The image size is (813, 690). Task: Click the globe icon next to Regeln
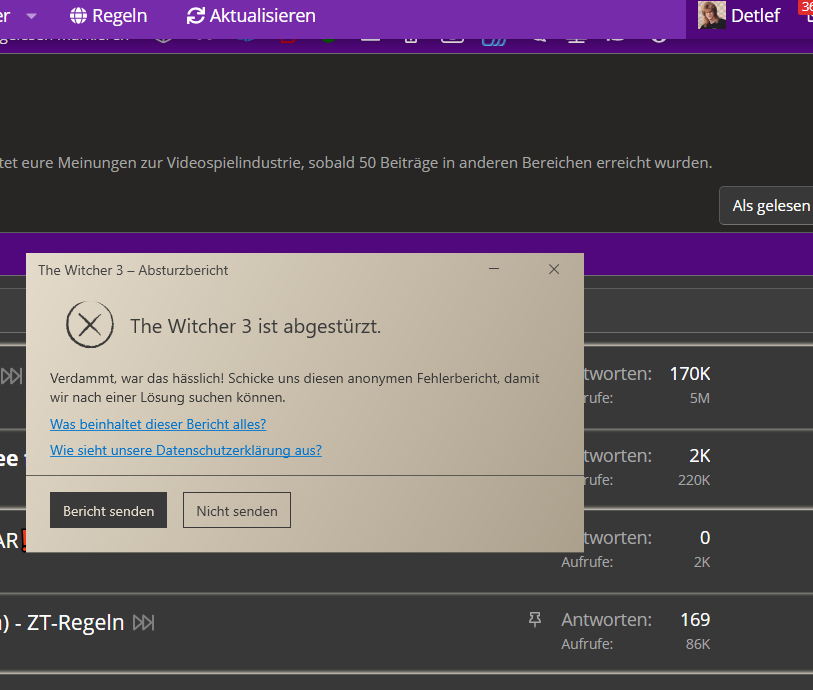[x=79, y=16]
